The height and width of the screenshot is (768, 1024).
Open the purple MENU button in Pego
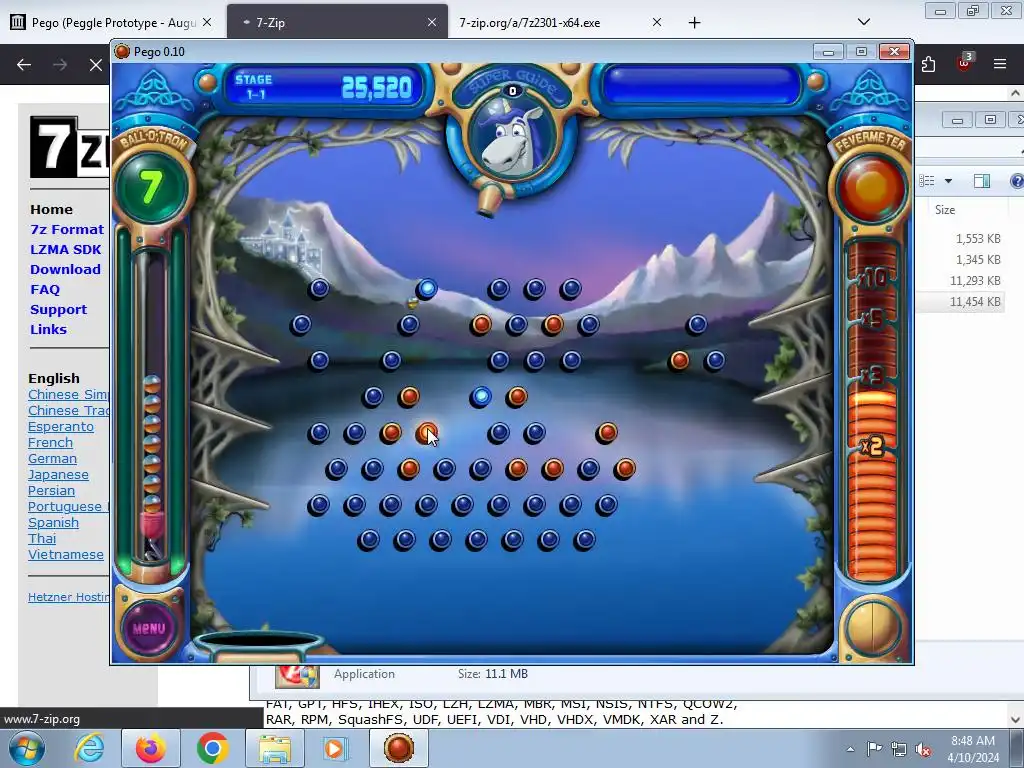(x=150, y=628)
